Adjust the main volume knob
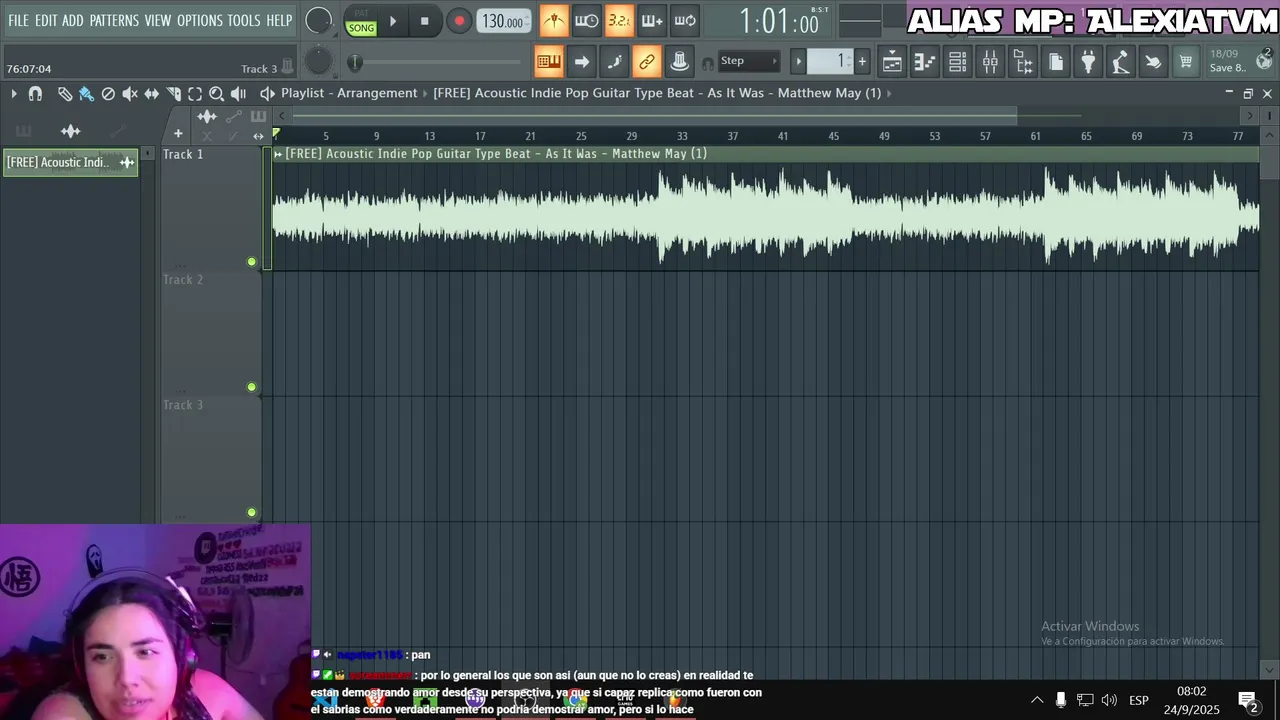The height and width of the screenshot is (720, 1280). pos(318,20)
